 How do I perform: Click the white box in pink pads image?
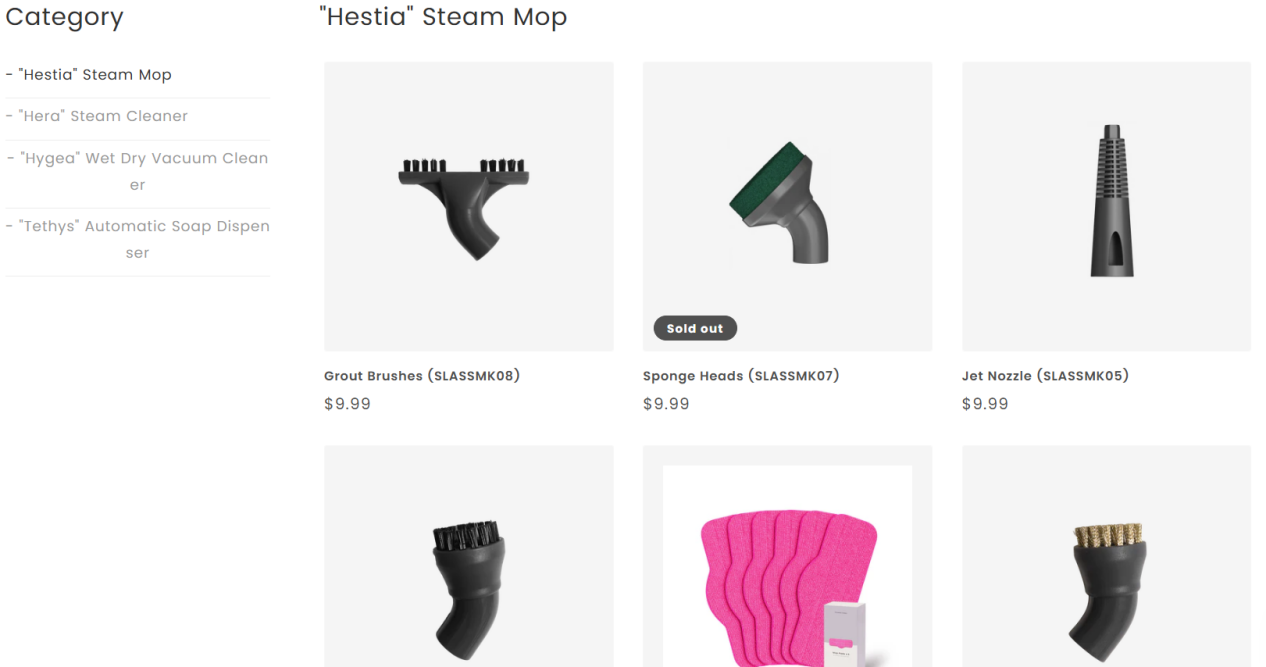click(x=845, y=634)
